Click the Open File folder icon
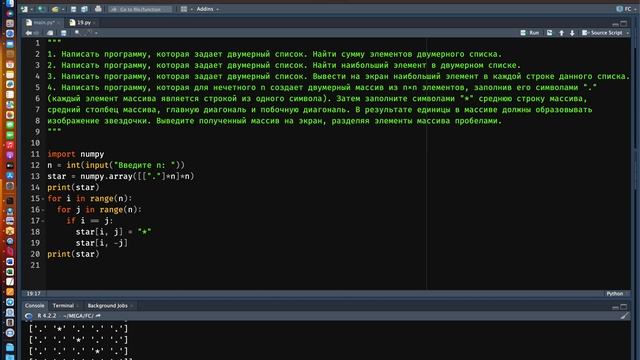Viewport: 640px width, 360px height. click(55, 9)
